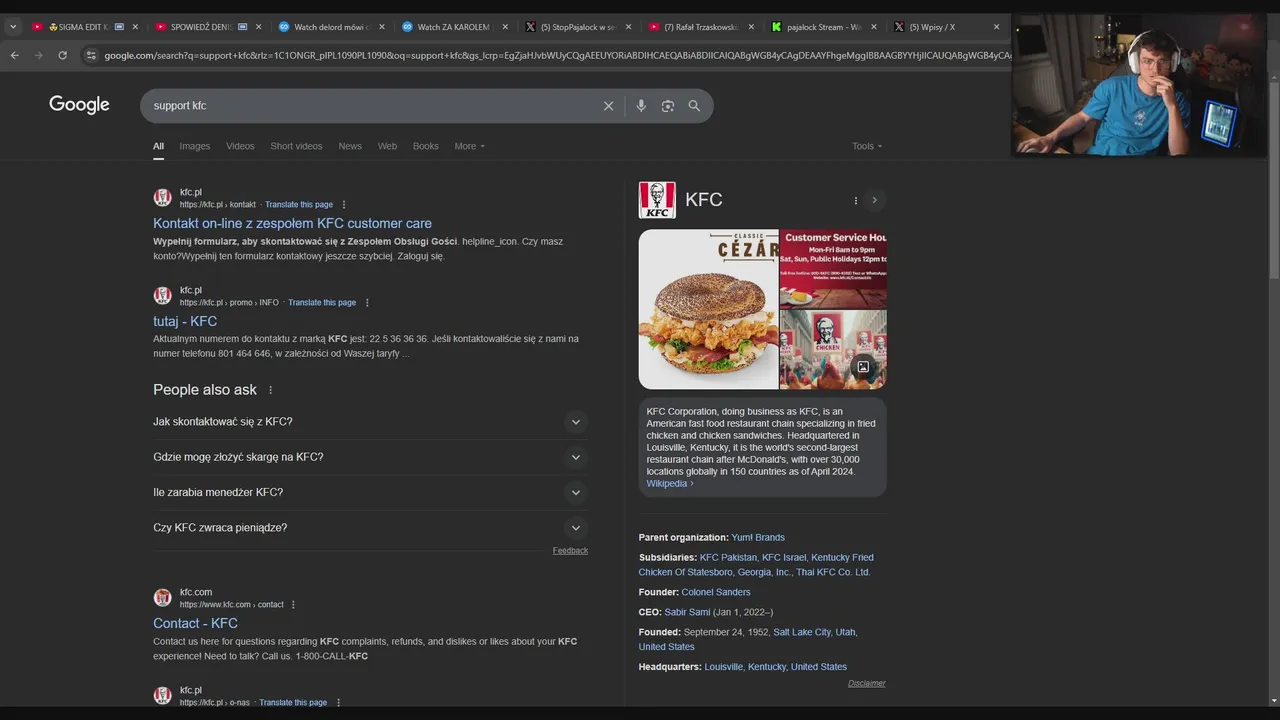Click the KFC logo in the knowledge panel
Screen dimensions: 1280x720
click(657, 200)
